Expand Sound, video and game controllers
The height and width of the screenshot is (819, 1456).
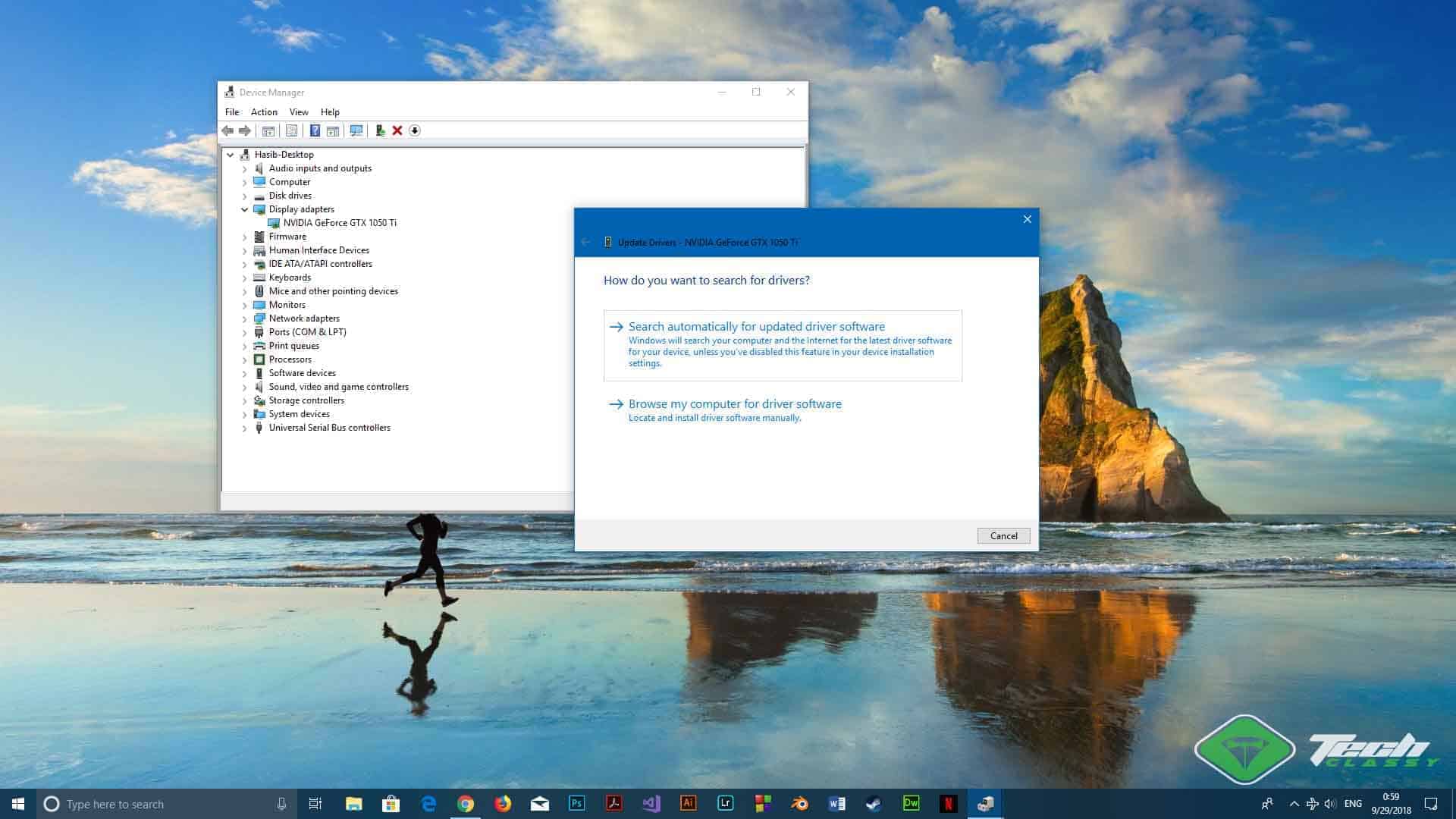click(244, 387)
